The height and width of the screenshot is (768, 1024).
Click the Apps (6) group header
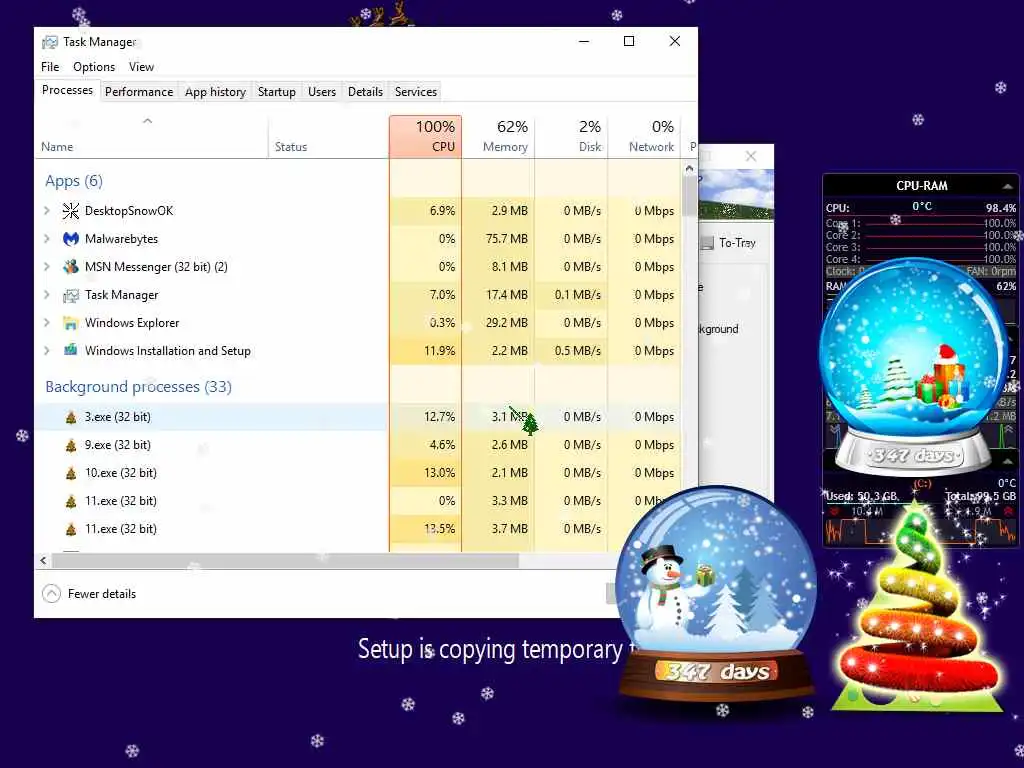[x=74, y=181]
